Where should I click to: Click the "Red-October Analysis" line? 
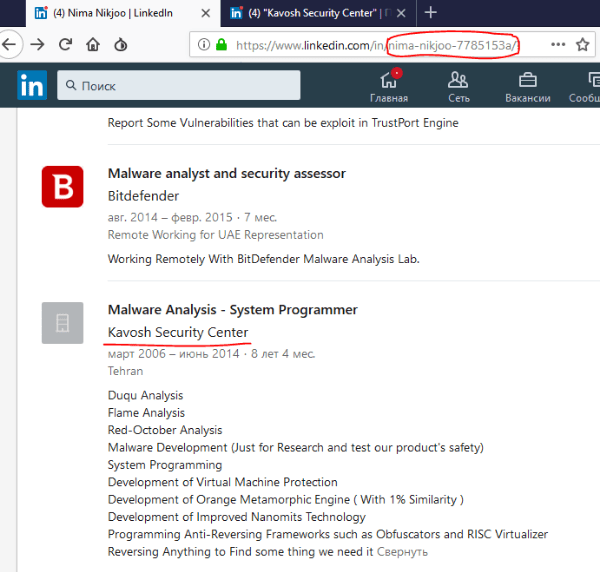click(165, 430)
